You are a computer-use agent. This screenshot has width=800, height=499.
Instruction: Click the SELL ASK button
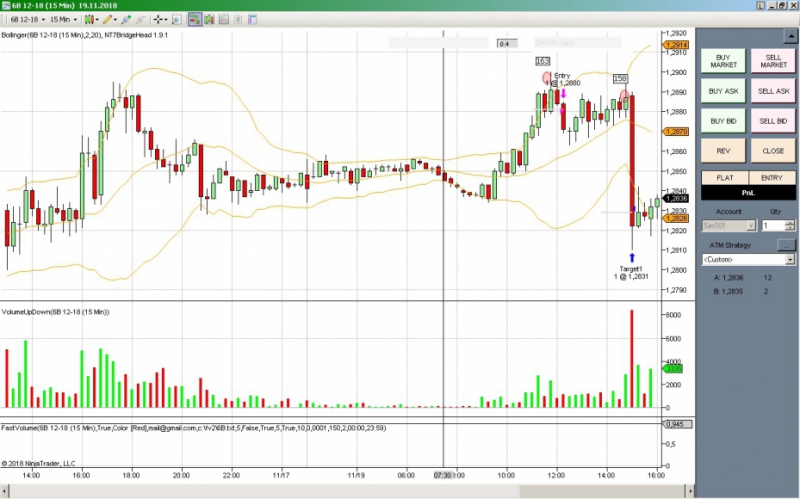pos(773,91)
